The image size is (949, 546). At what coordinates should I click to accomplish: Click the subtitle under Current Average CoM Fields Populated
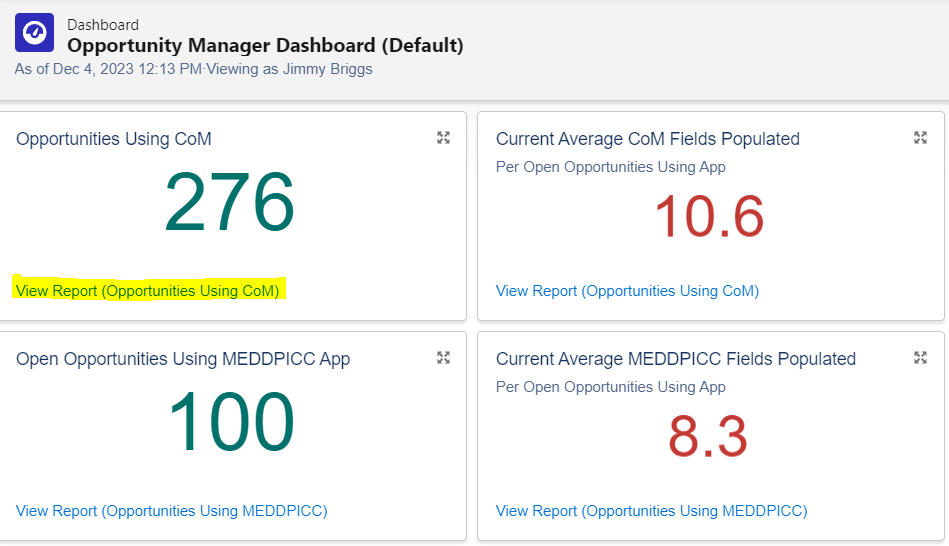610,167
